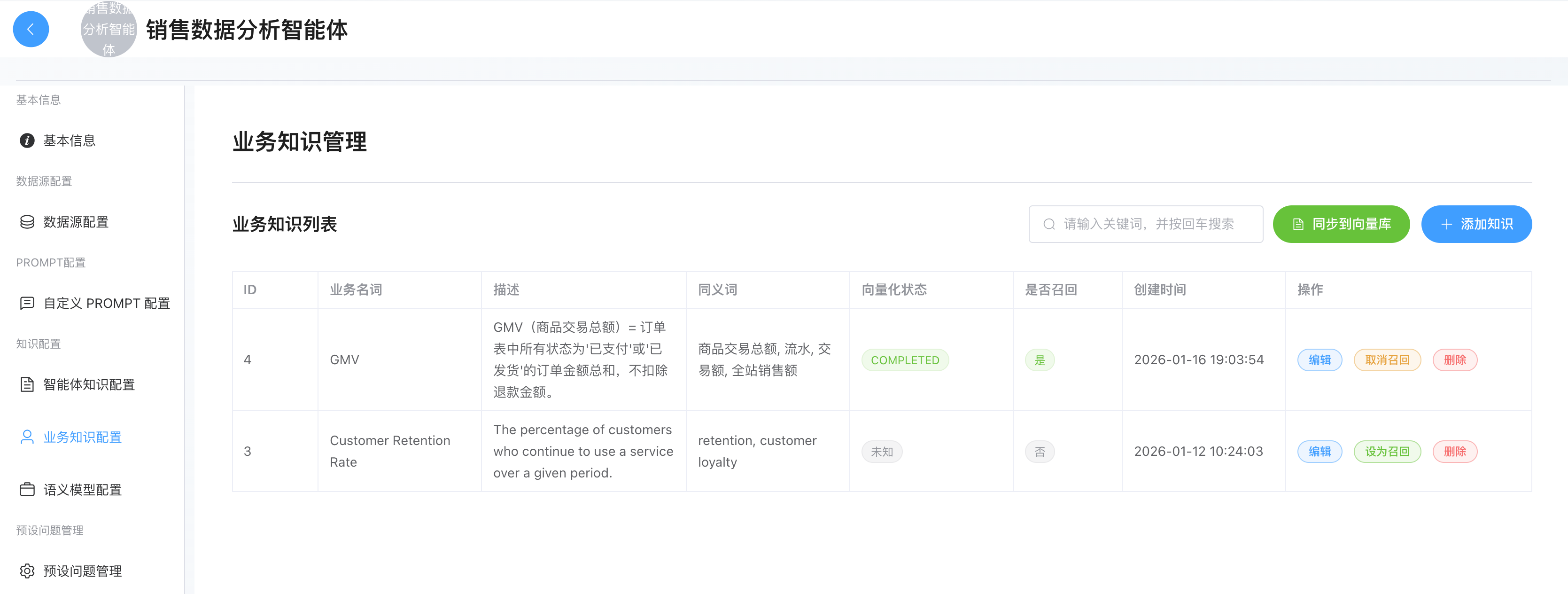Delete the Customer Retention Rate row
Viewport: 1568px width, 594px height.
1454,452
